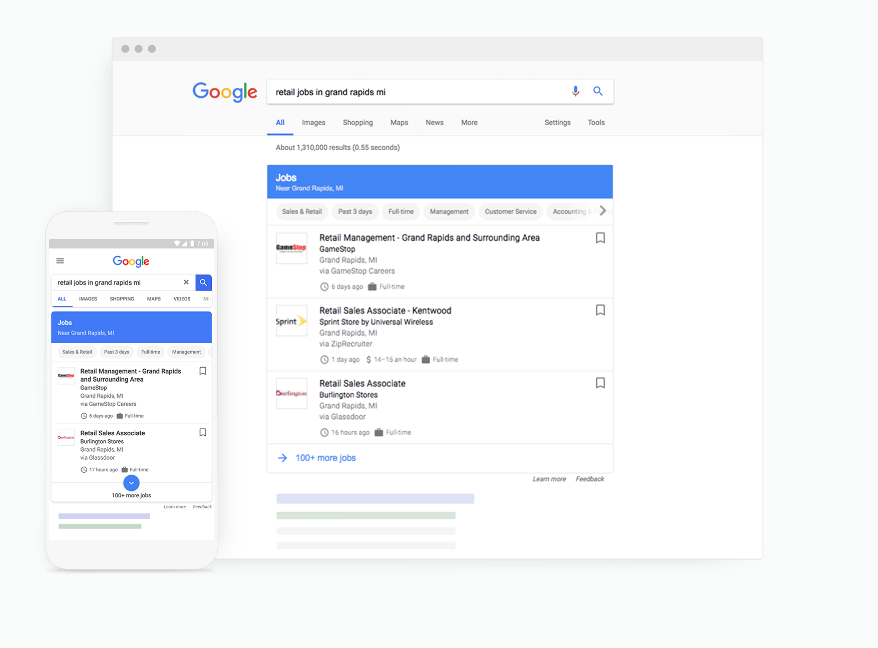Image resolution: width=878 pixels, height=648 pixels.
Task: Open the Google logo on the phone
Action: click(x=131, y=261)
